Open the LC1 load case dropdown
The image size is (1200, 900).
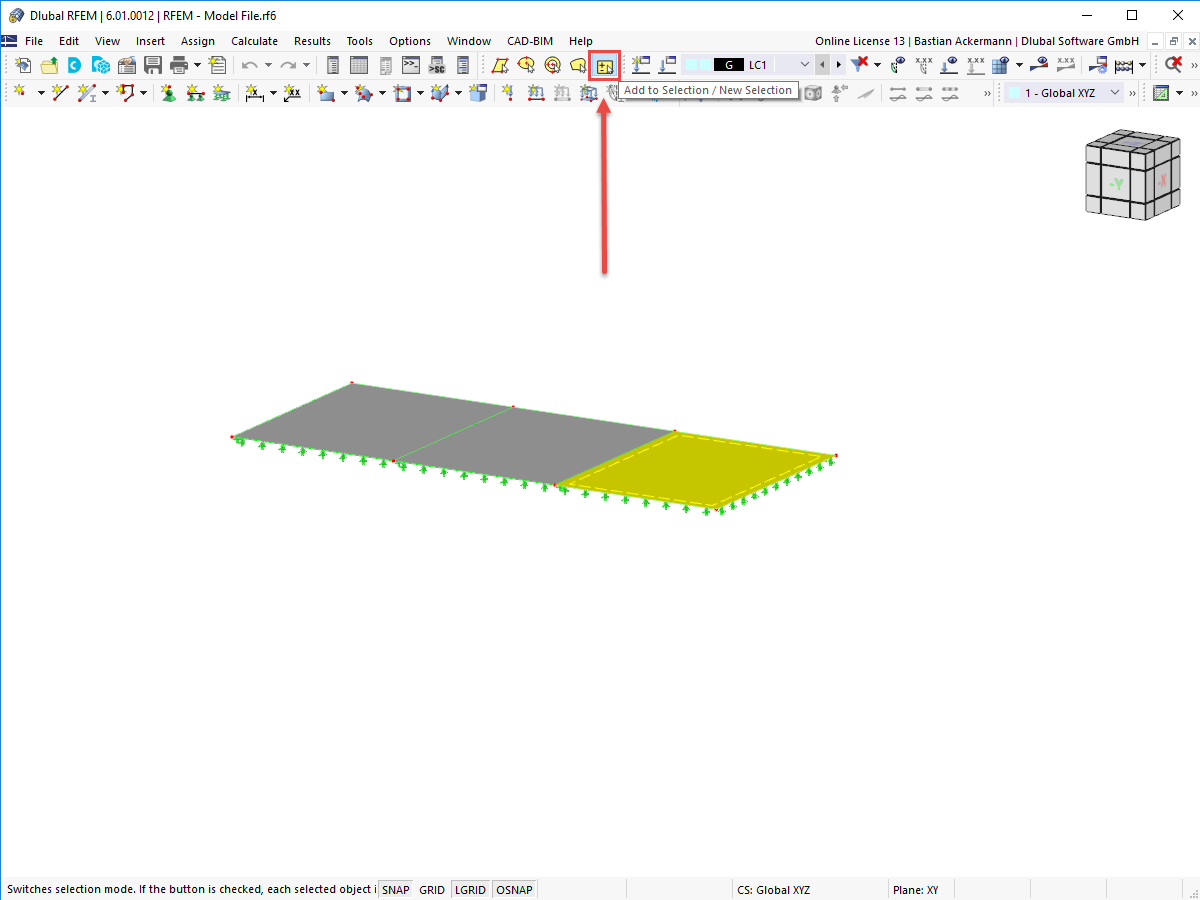(x=804, y=65)
